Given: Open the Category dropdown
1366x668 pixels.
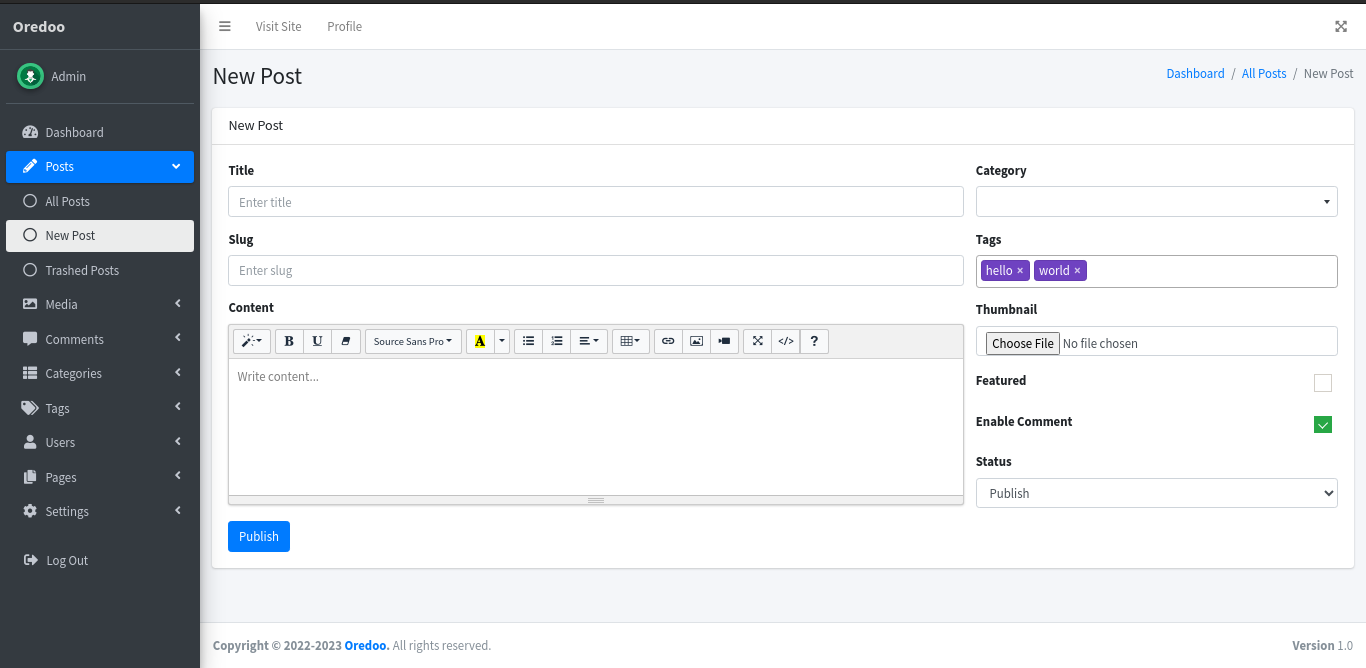Looking at the screenshot, I should 1156,202.
